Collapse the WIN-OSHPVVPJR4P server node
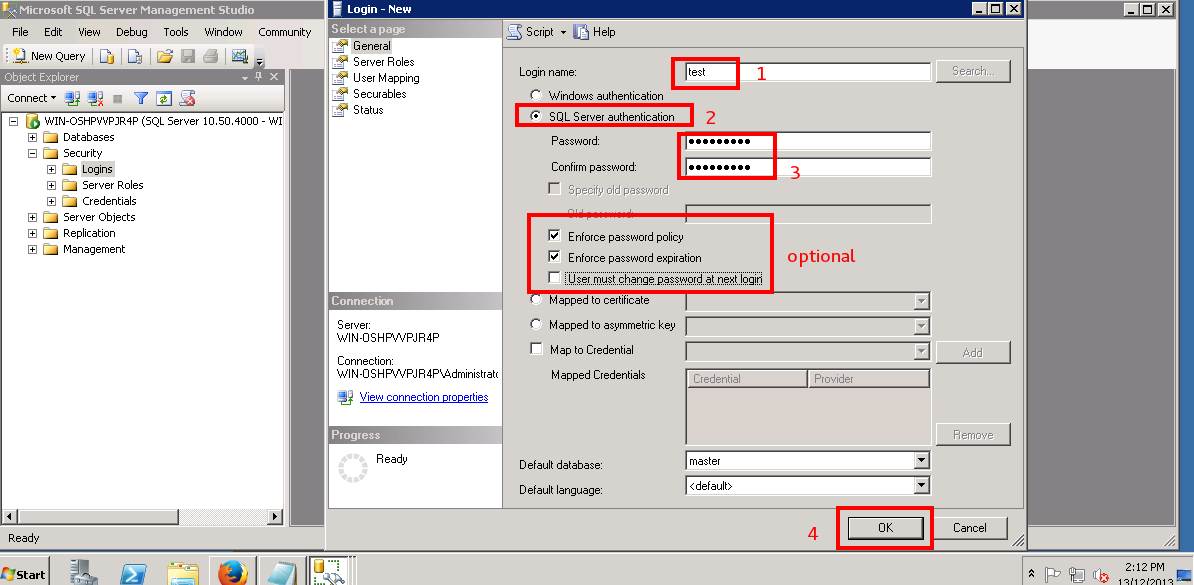Screen dimensions: 1194x585 13,121
